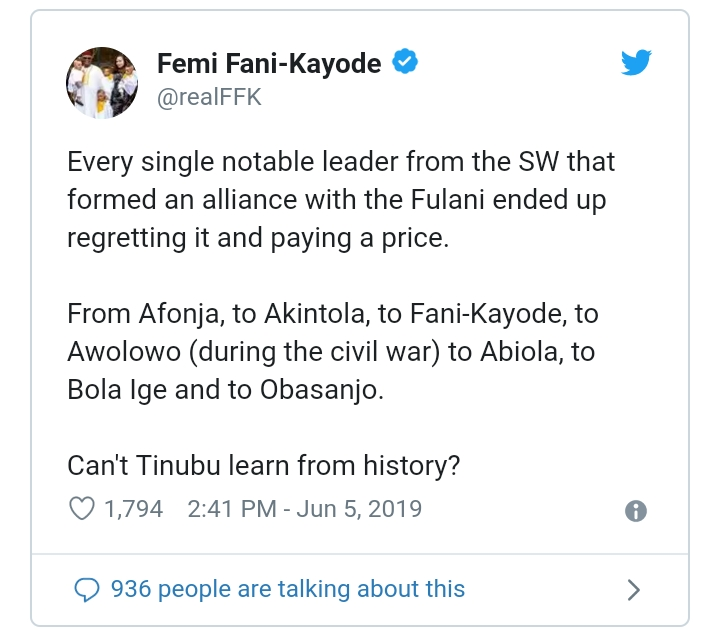
Task: Open "936 people are talking about this"
Action: point(288,589)
